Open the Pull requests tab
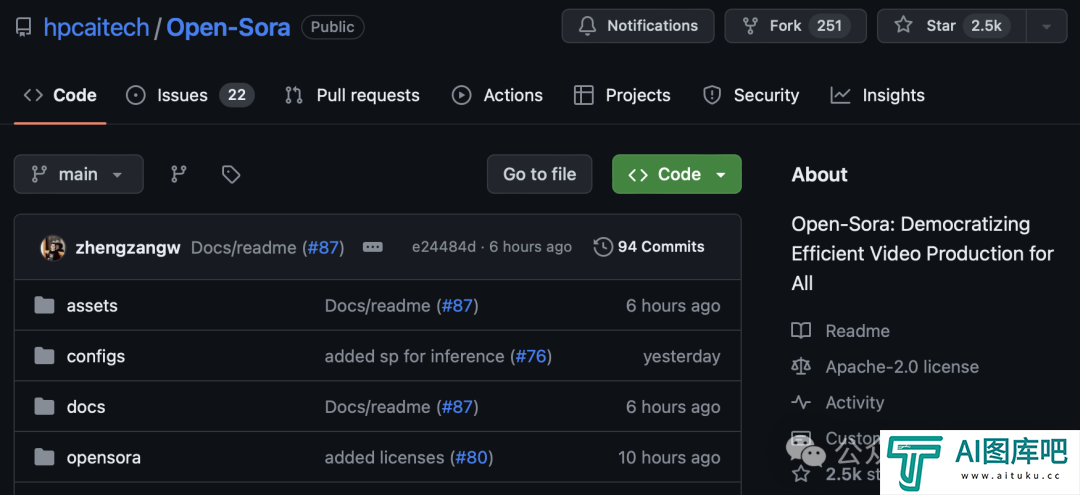 (x=352, y=95)
